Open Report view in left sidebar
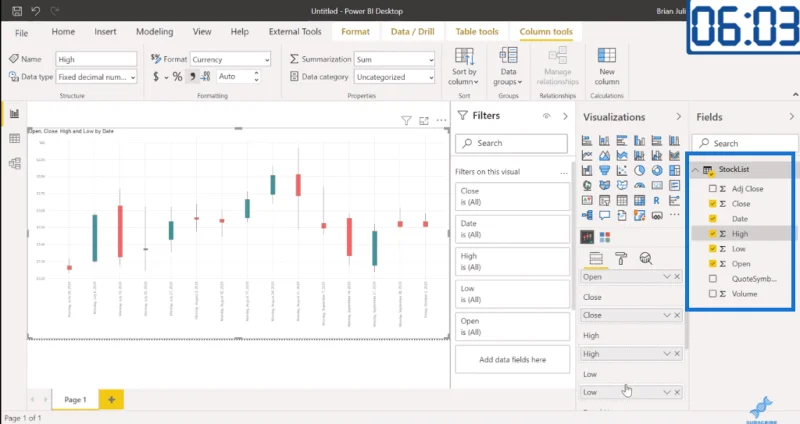Image resolution: width=800 pixels, height=424 pixels. pos(14,113)
